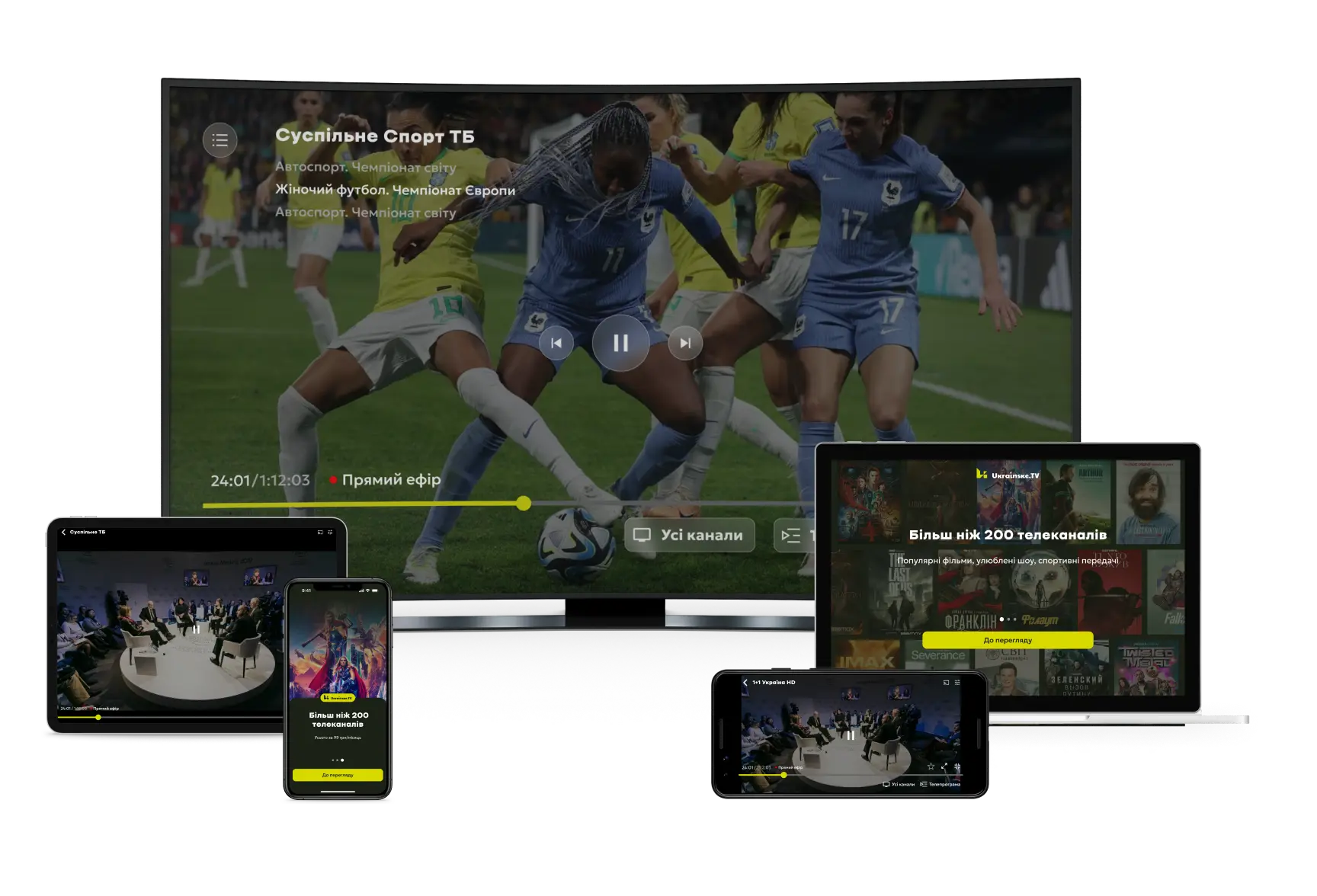Viewport: 1317px width, 896px height.
Task: Click the 'Усі канали' button on TV
Action: coord(690,535)
